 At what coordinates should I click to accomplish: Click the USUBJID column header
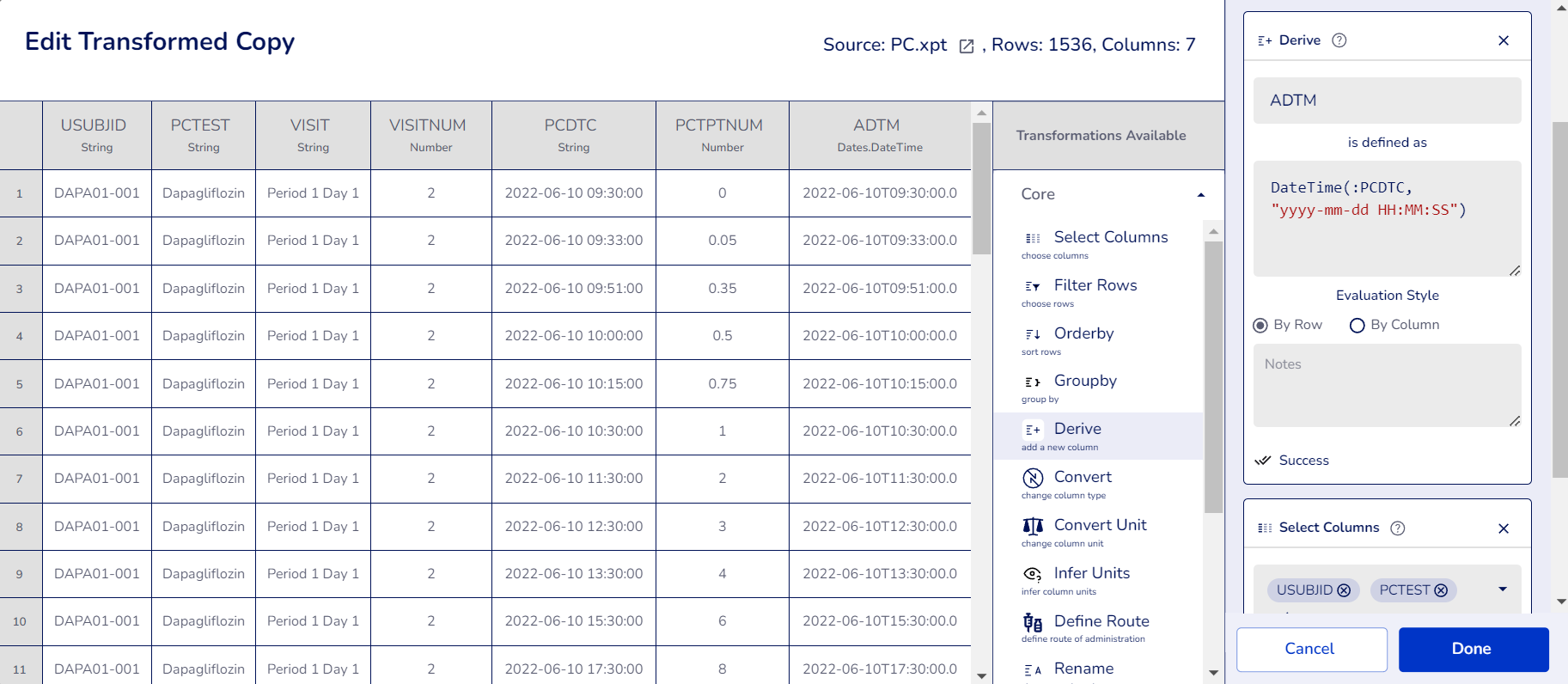[x=97, y=136]
